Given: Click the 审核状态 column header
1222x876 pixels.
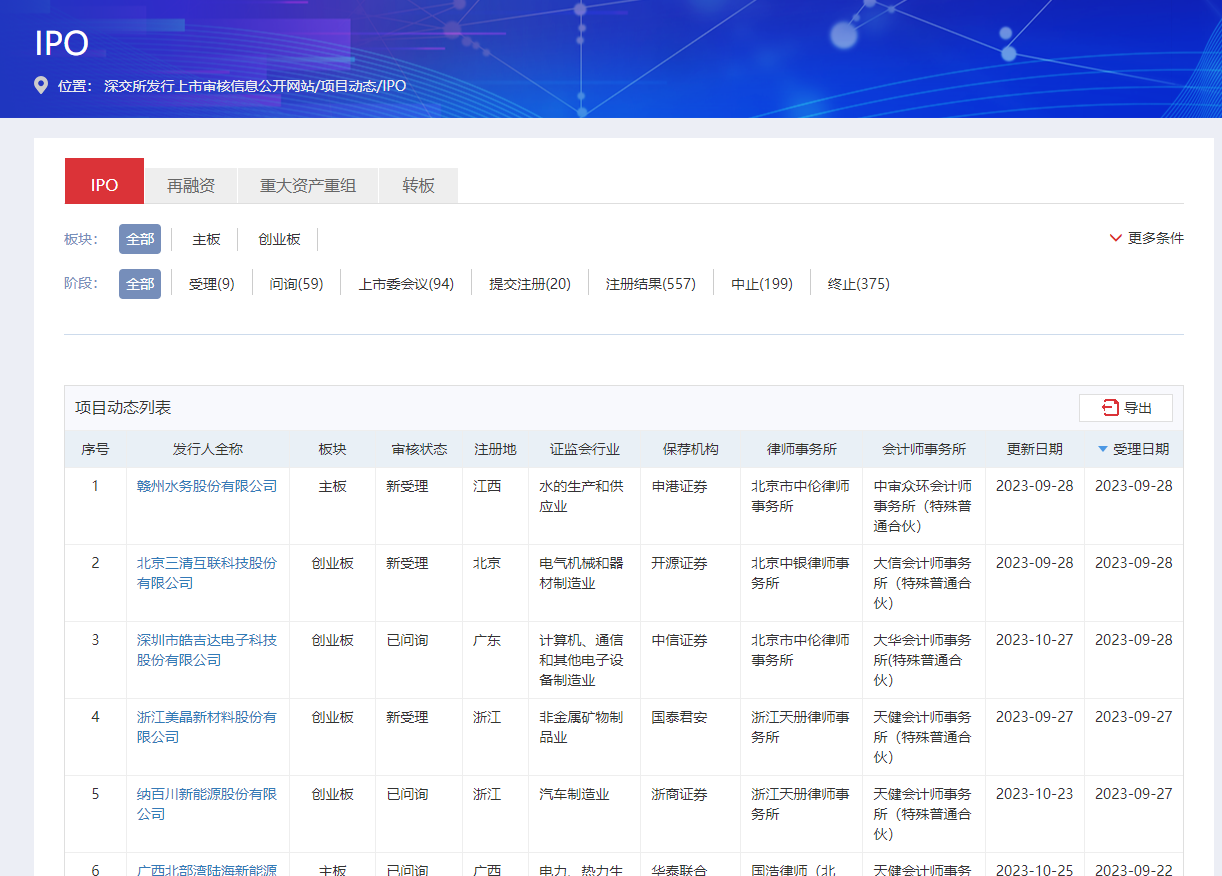Looking at the screenshot, I should (x=419, y=450).
